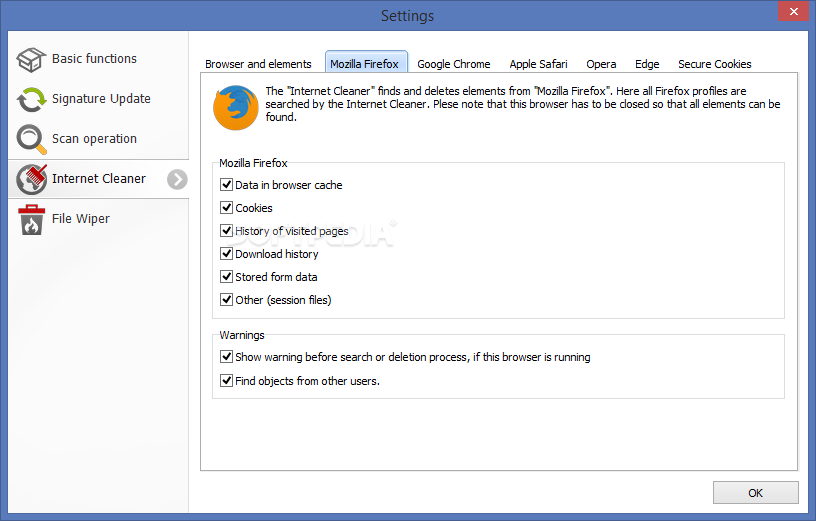Open the Google Chrome tab

[454, 64]
